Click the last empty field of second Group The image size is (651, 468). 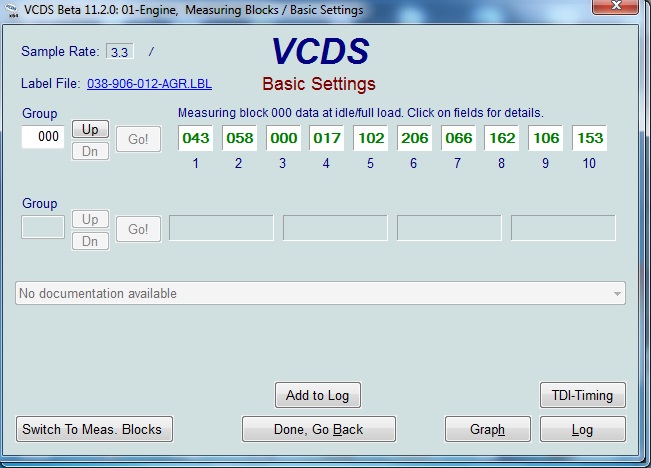pyautogui.click(x=563, y=228)
